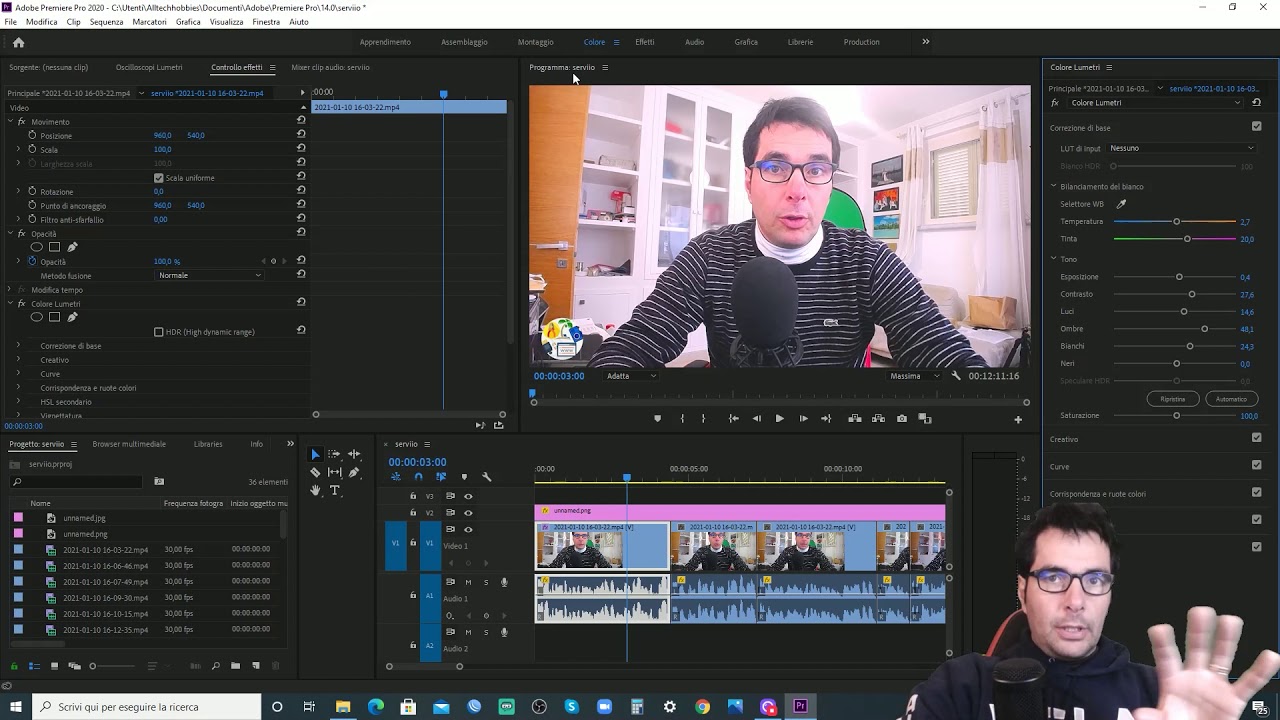Select the Hand tool
1280x720 pixels.
click(x=315, y=490)
